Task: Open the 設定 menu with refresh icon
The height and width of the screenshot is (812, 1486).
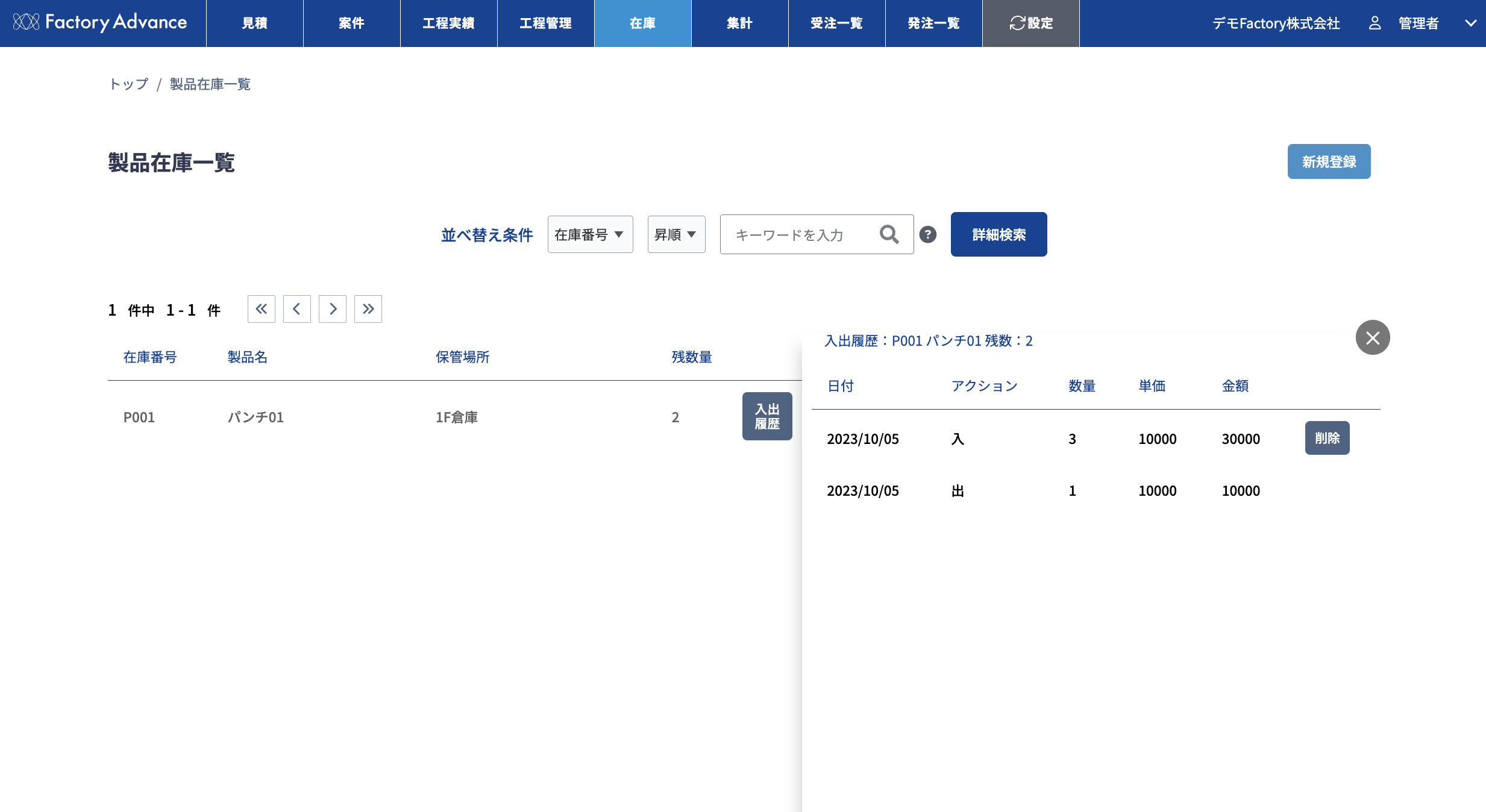Action: pos(1030,23)
